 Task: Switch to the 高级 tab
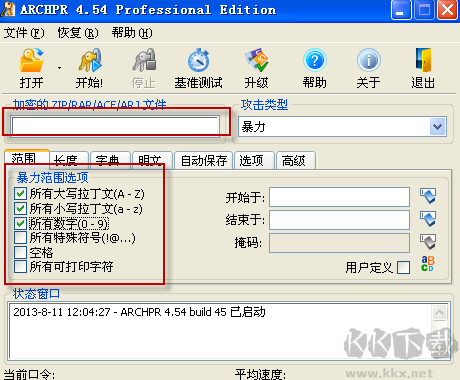pyautogui.click(x=296, y=160)
